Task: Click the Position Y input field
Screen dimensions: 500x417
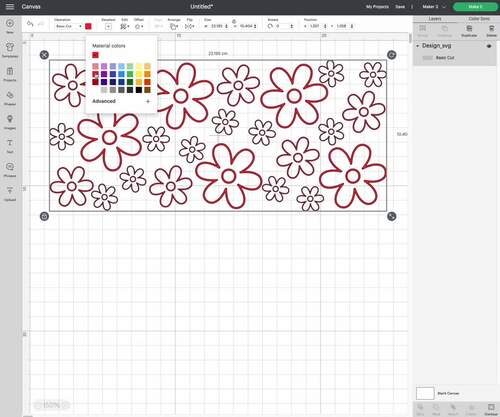Action: pyautogui.click(x=341, y=26)
